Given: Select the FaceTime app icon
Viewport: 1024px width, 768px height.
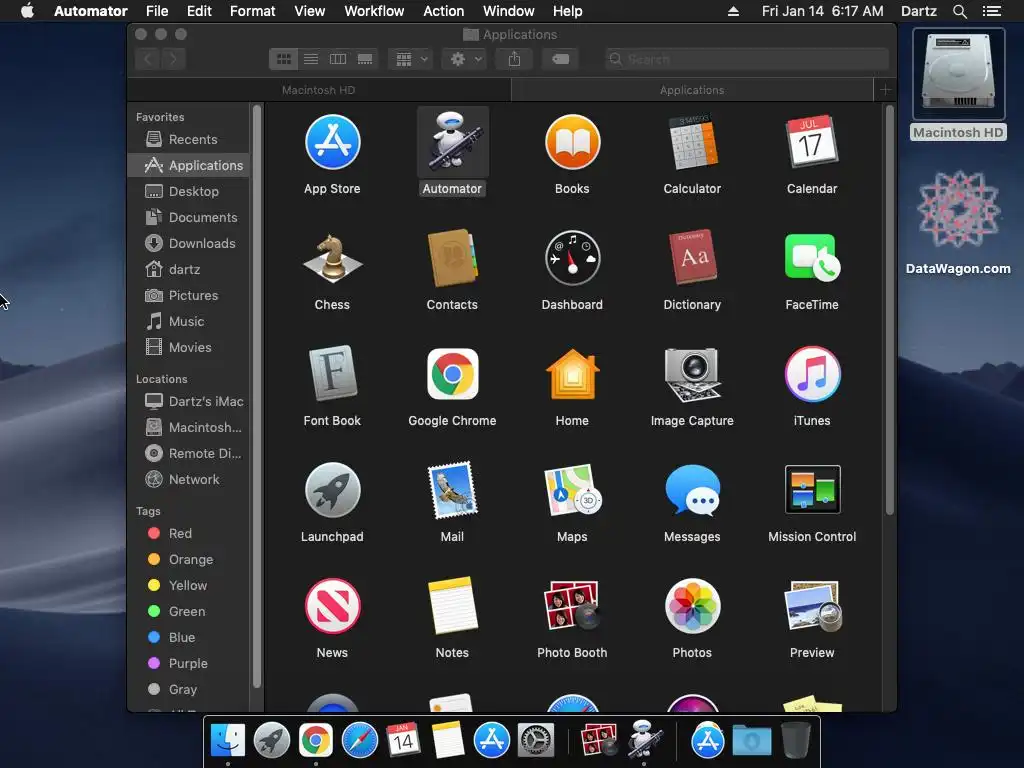Looking at the screenshot, I should tap(812, 259).
